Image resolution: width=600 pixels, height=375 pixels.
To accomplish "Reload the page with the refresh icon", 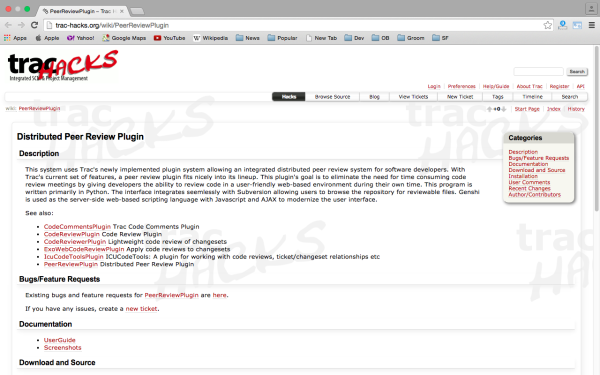I will (34, 25).
